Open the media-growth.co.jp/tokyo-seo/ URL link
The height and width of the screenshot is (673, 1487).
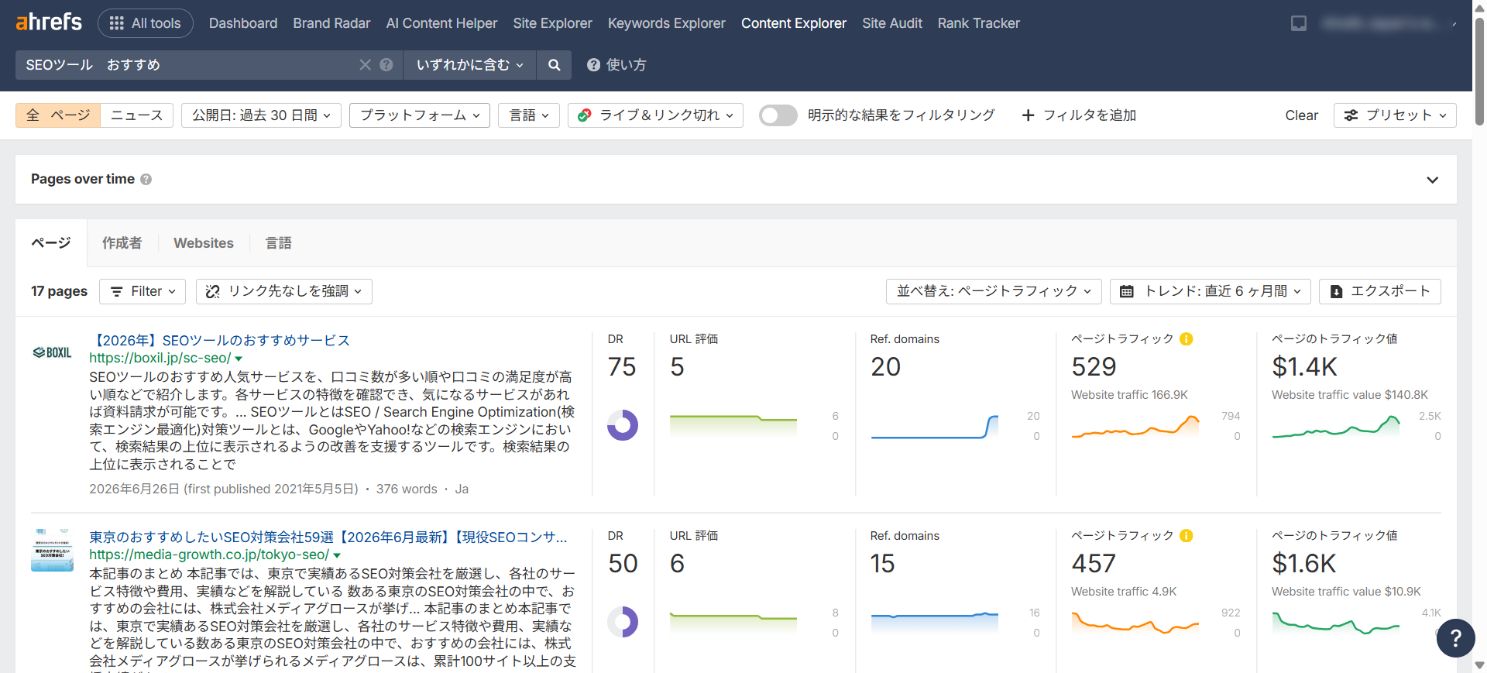tap(209, 554)
